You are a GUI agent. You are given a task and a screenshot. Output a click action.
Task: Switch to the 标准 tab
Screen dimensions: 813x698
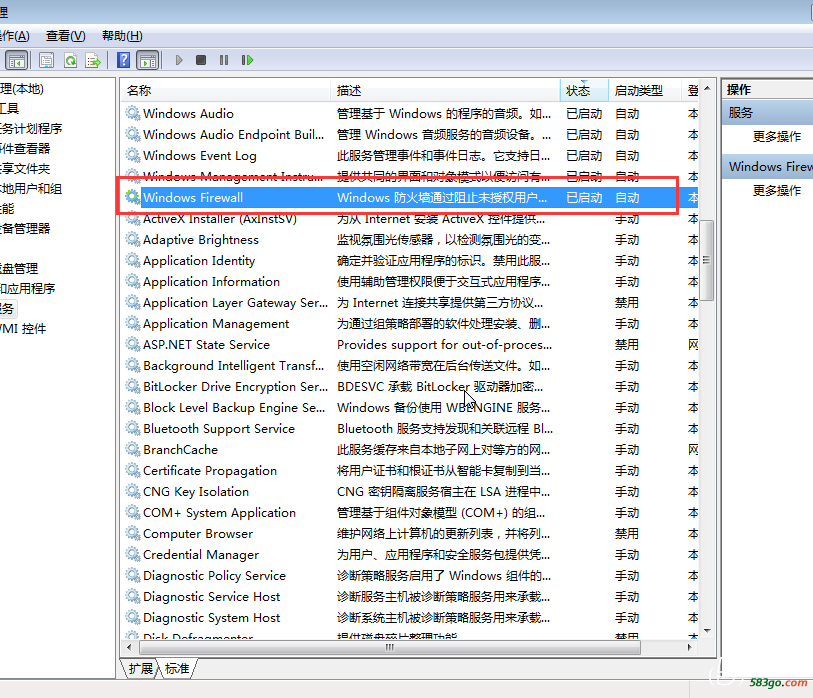coord(177,668)
